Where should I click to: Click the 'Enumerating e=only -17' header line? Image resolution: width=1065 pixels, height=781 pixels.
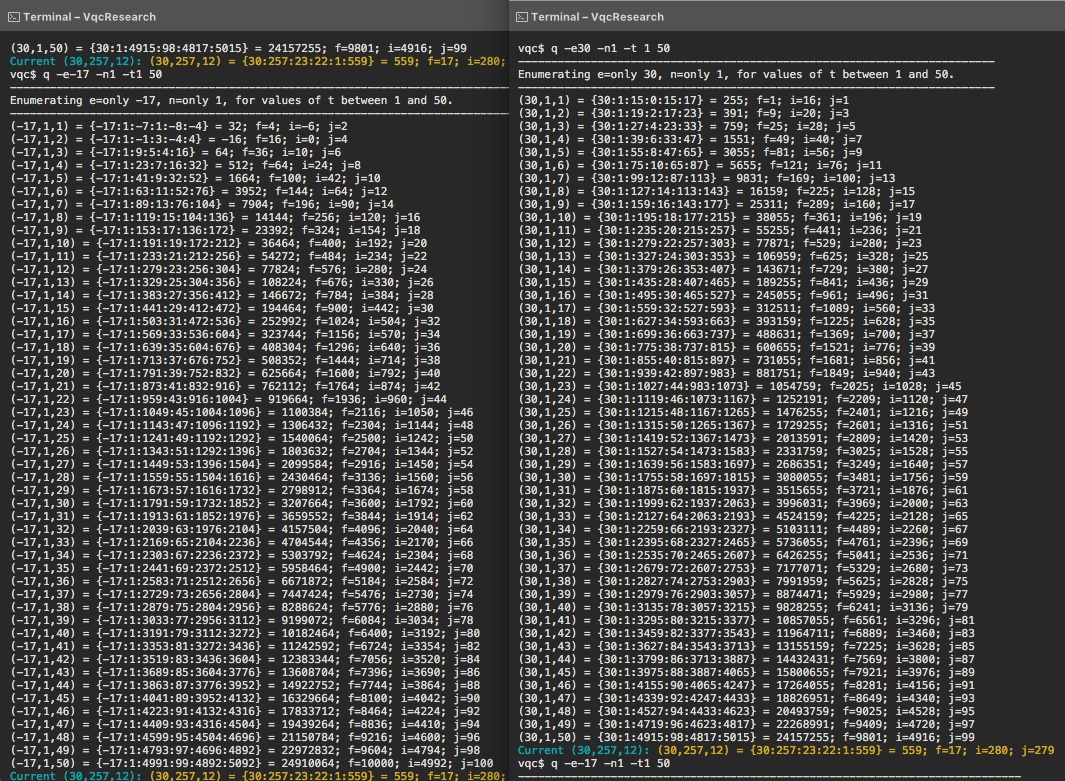click(231, 100)
